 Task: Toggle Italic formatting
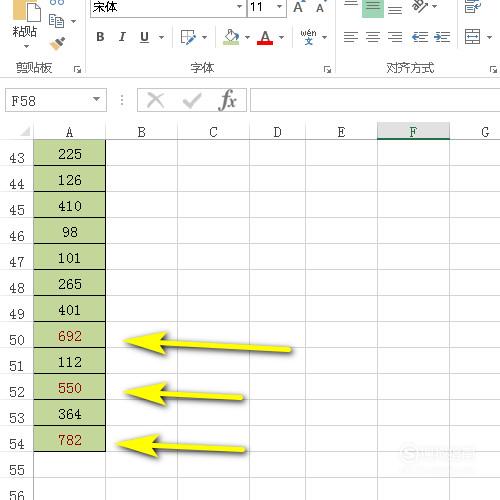122,37
